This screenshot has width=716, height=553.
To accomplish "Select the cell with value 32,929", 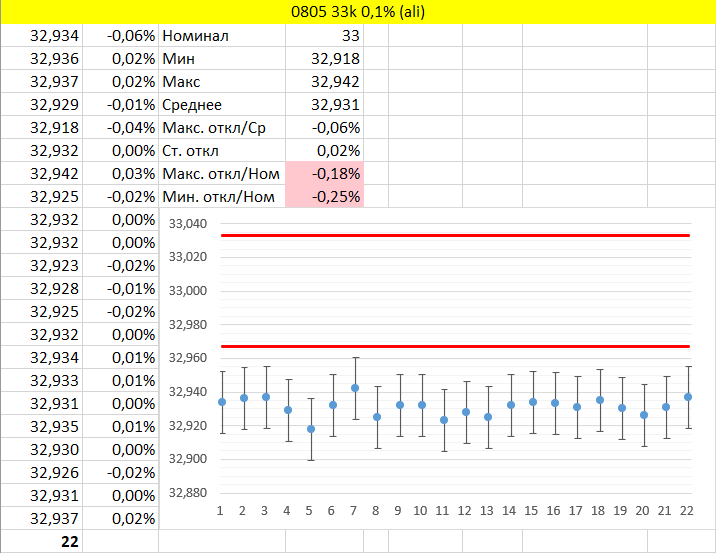I will 41,105.
